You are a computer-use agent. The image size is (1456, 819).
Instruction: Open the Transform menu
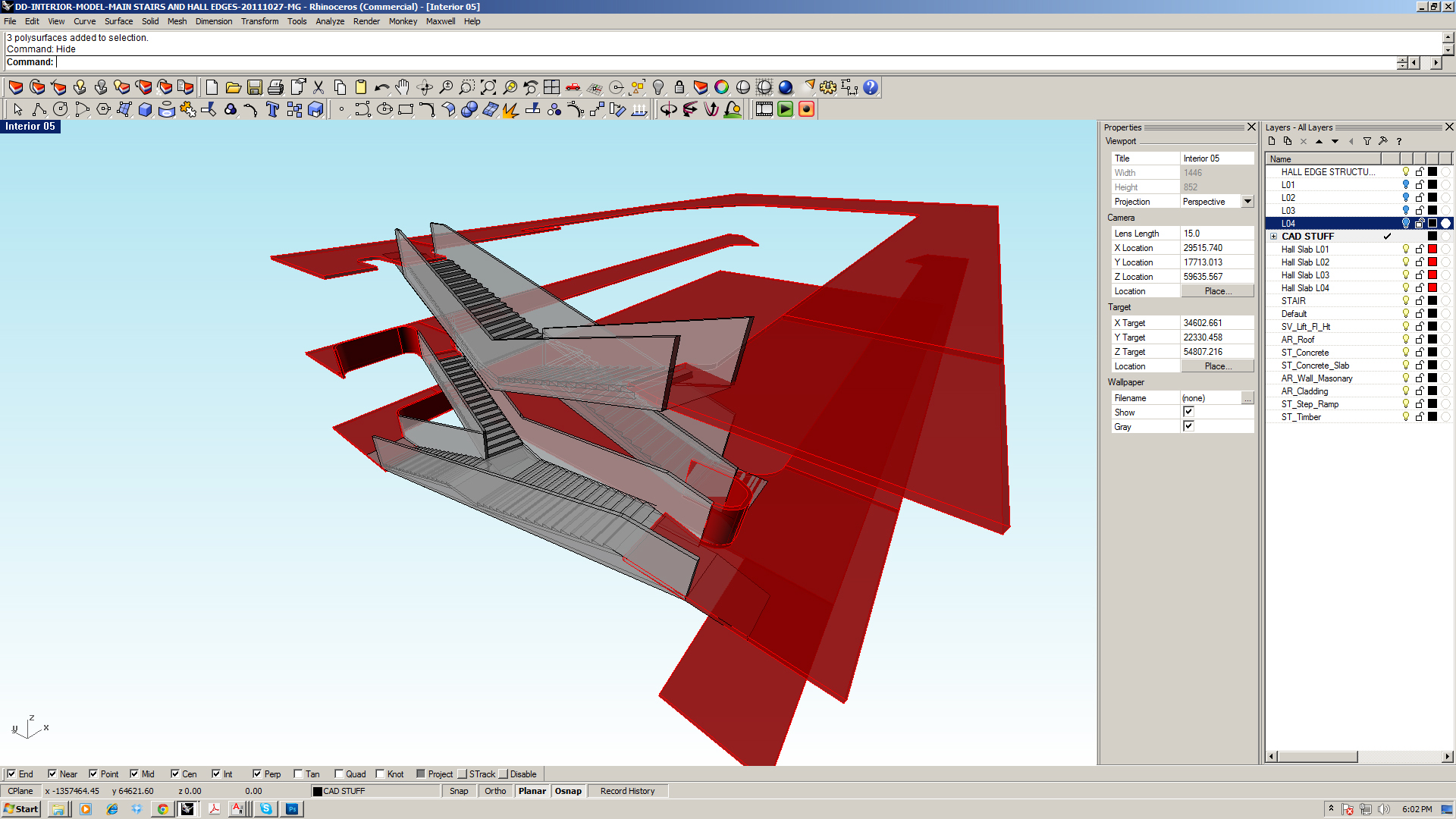tap(259, 21)
